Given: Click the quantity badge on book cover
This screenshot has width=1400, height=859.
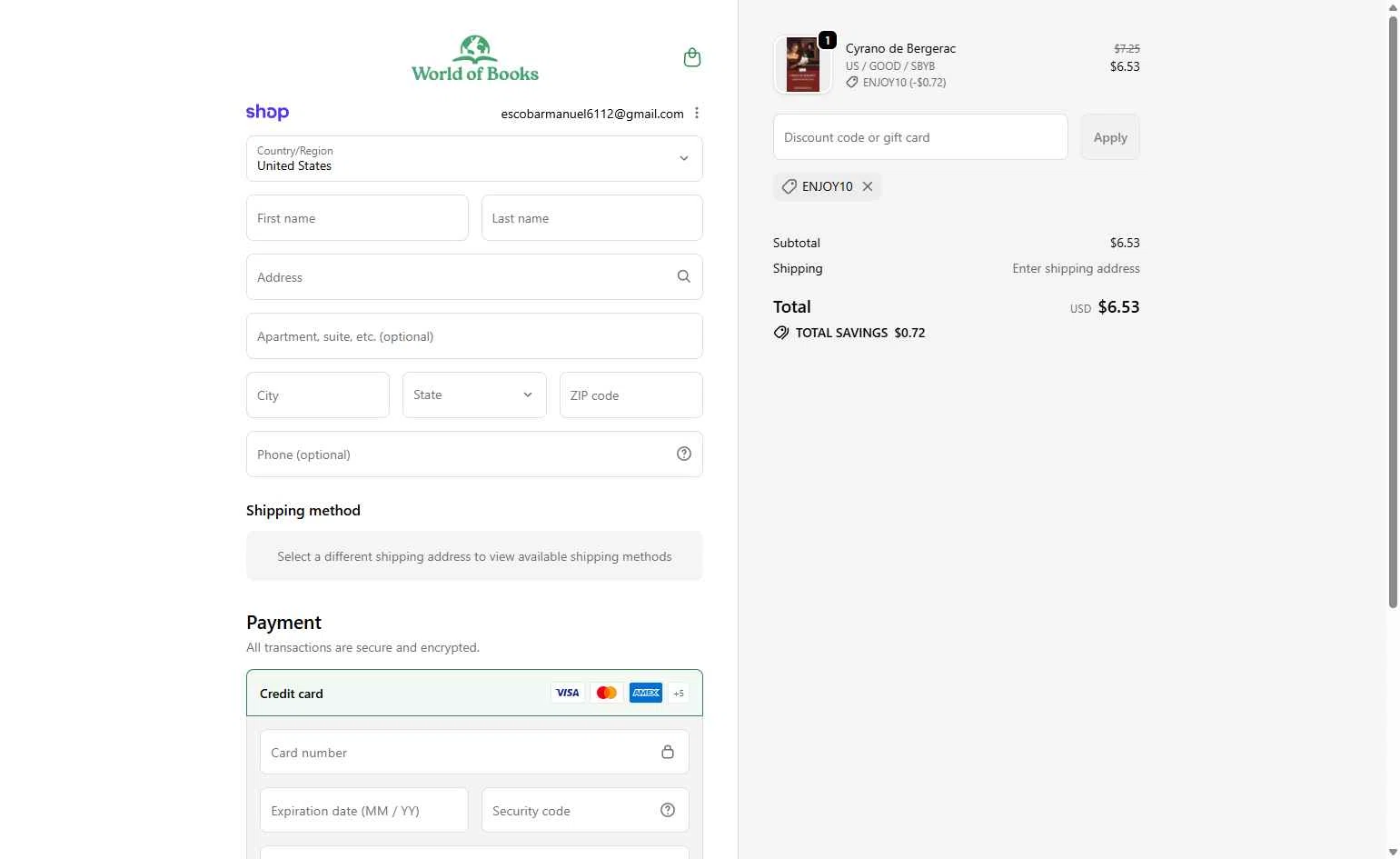Looking at the screenshot, I should [x=828, y=40].
